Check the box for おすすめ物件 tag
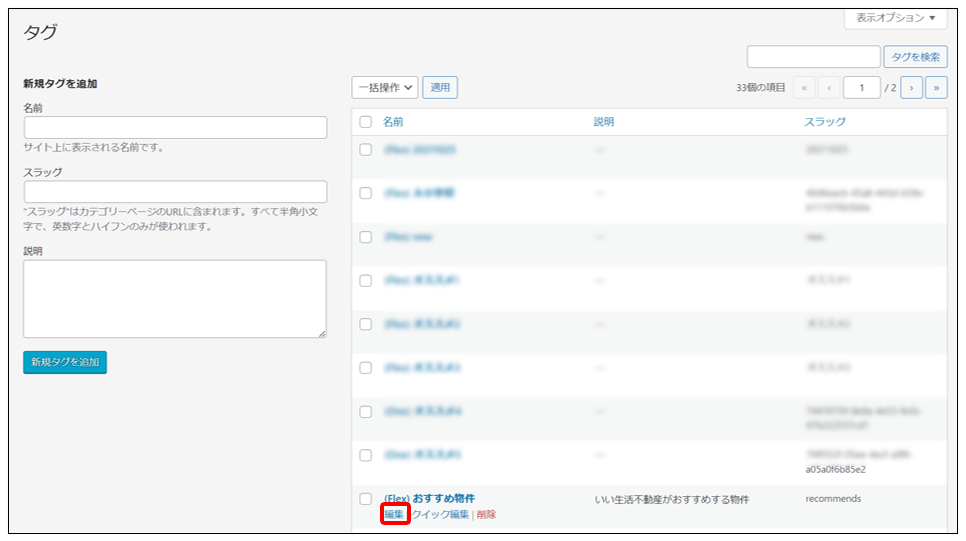Image resolution: width=966 pixels, height=541 pixels. [x=366, y=499]
